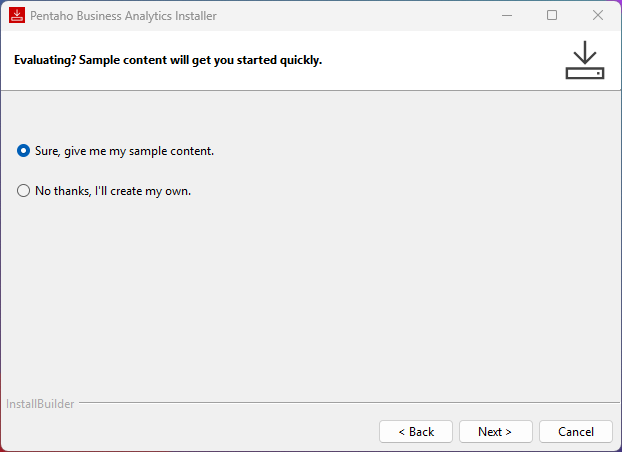Image resolution: width=622 pixels, height=452 pixels.
Task: Maximize the installer window
Action: pyautogui.click(x=552, y=16)
